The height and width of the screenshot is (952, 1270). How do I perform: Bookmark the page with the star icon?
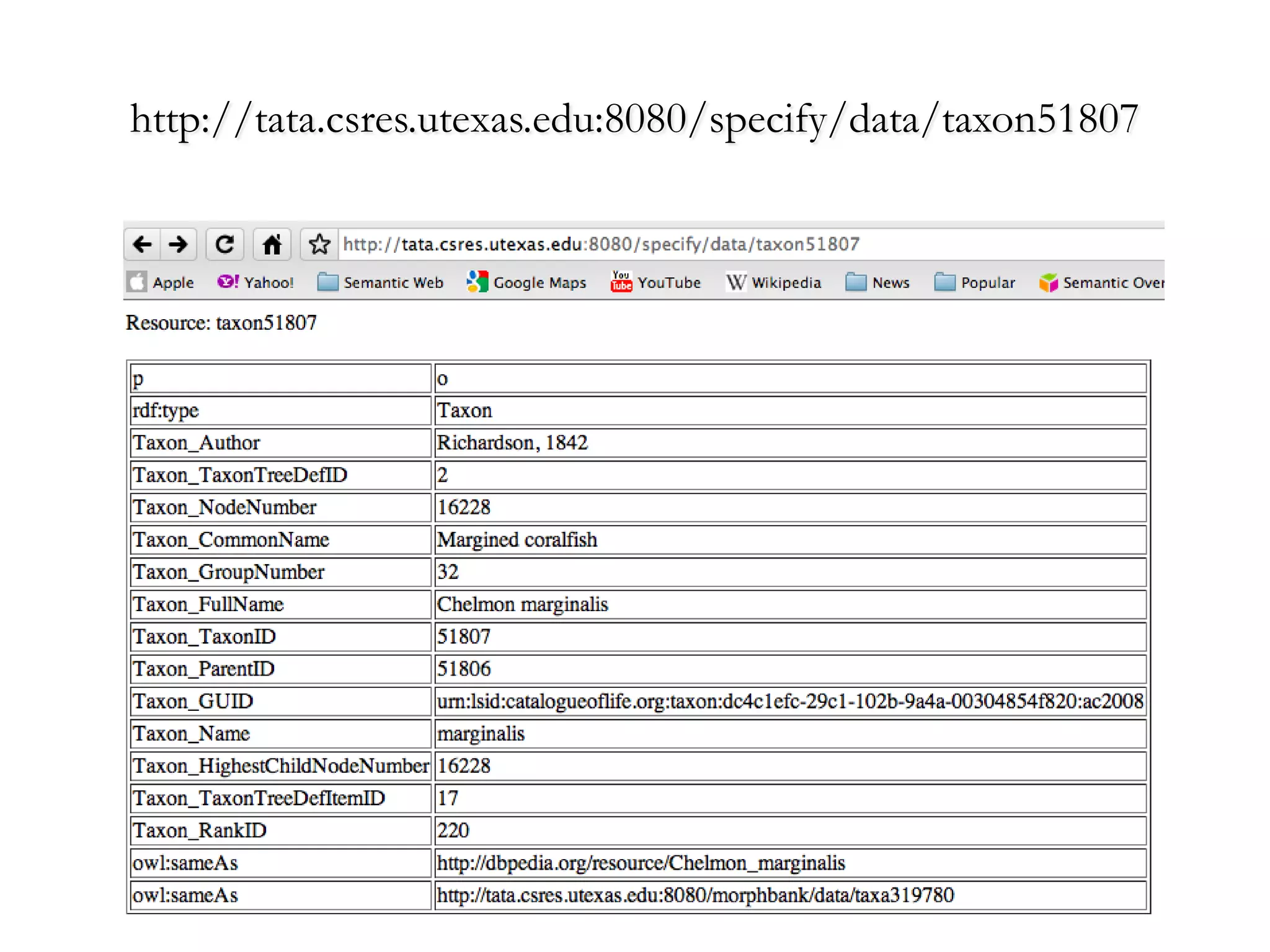(319, 244)
